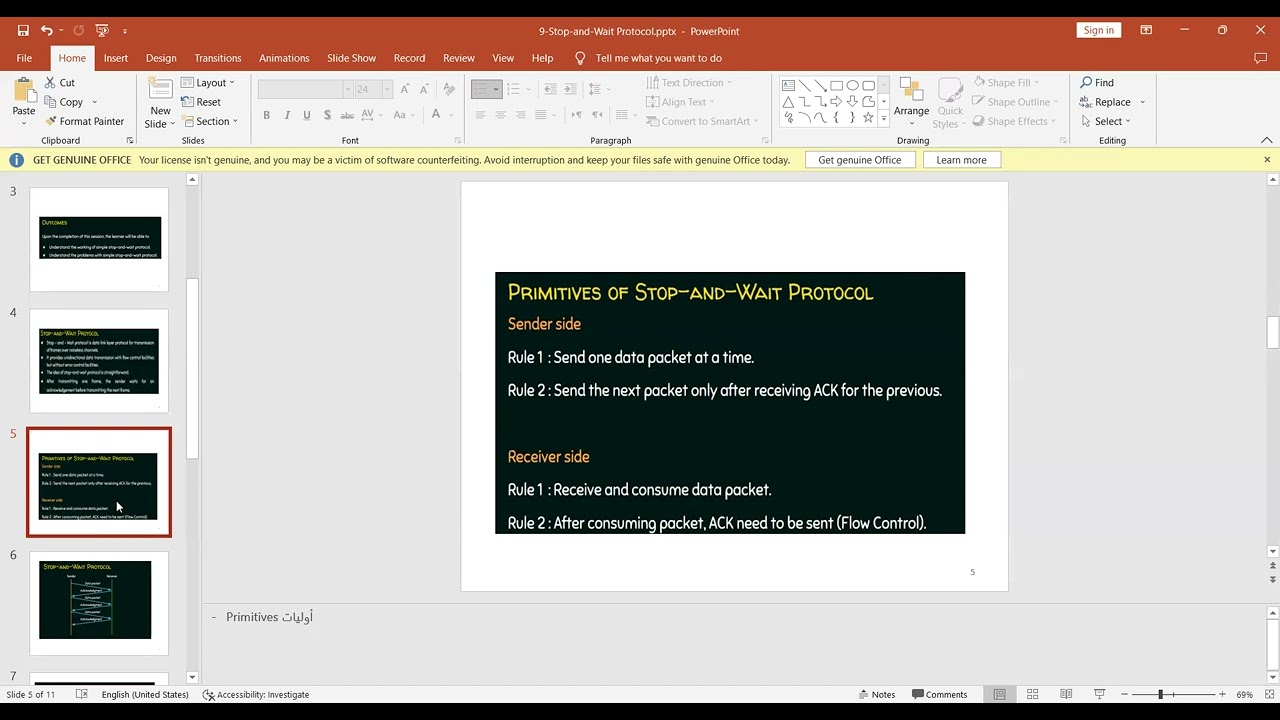This screenshot has height=720, width=1280.
Task: Switch to Reading View
Action: pyautogui.click(x=1066, y=695)
